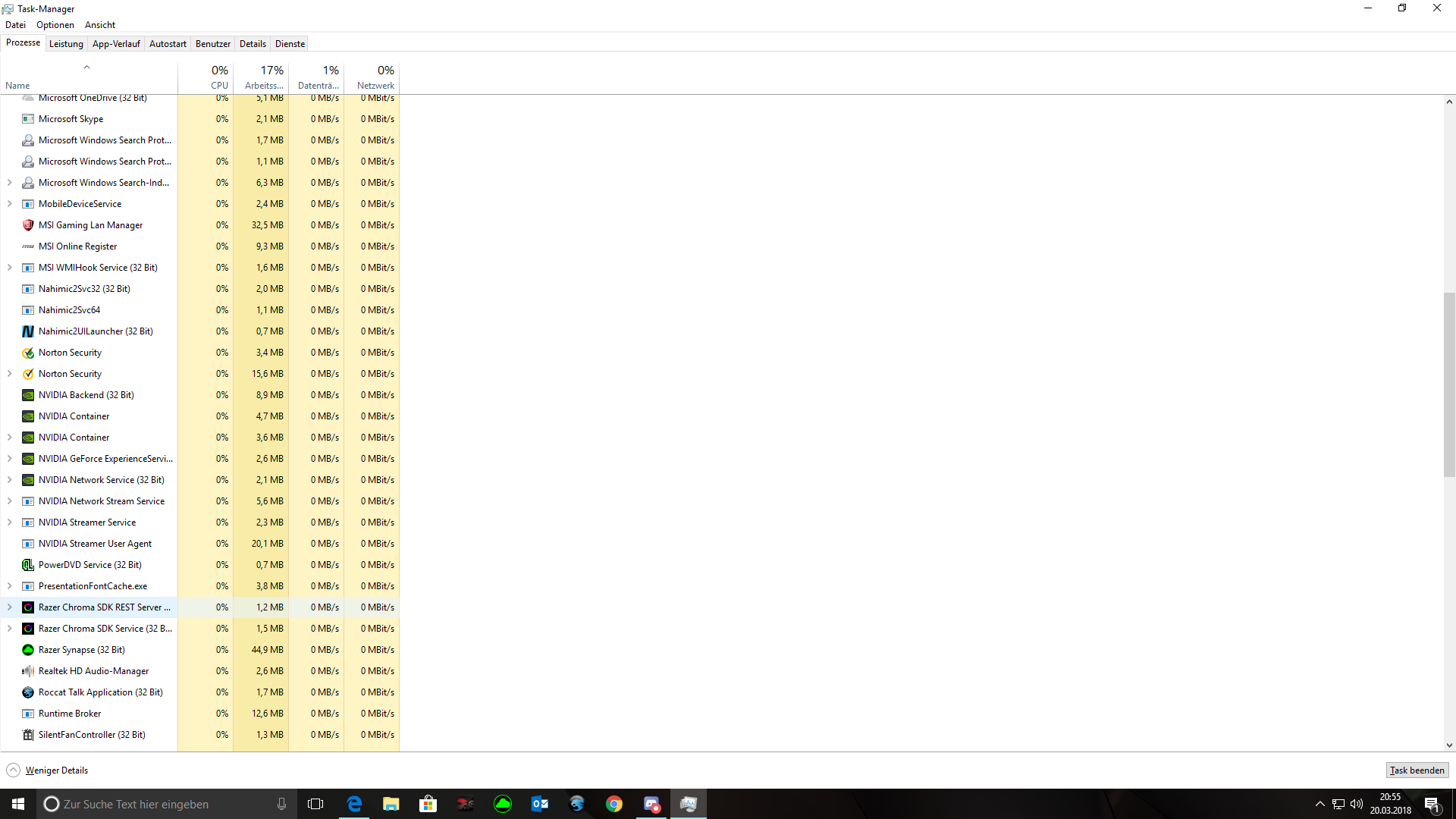Click the NVIDIA Backend process icon

(x=28, y=395)
